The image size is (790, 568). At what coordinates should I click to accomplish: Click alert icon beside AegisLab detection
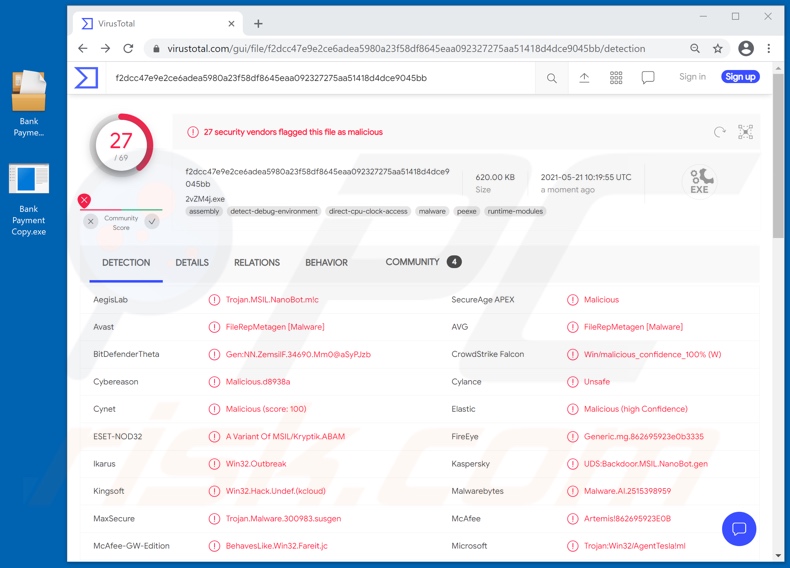(214, 300)
